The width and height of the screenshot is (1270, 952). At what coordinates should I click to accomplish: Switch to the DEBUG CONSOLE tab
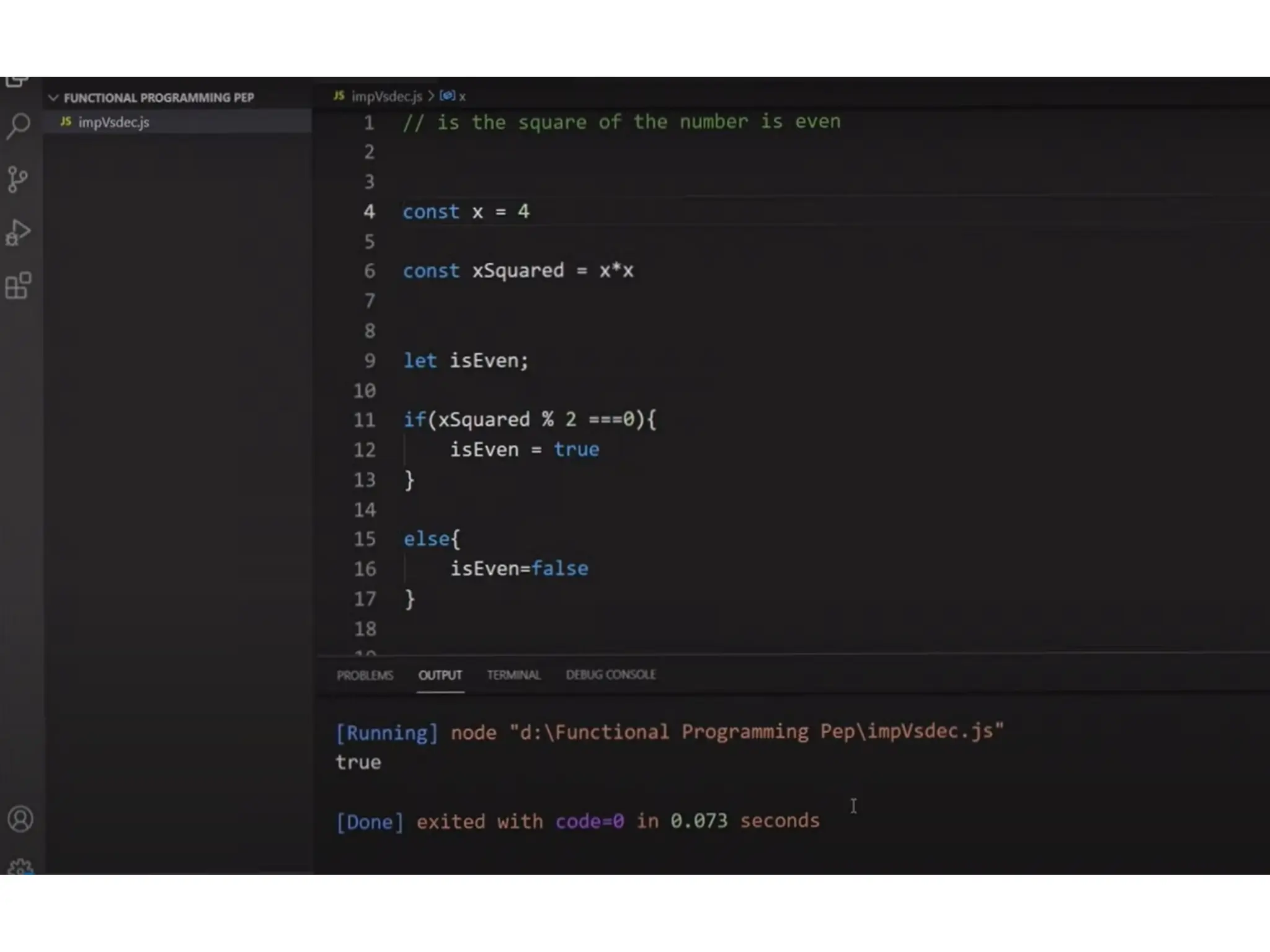coord(610,674)
